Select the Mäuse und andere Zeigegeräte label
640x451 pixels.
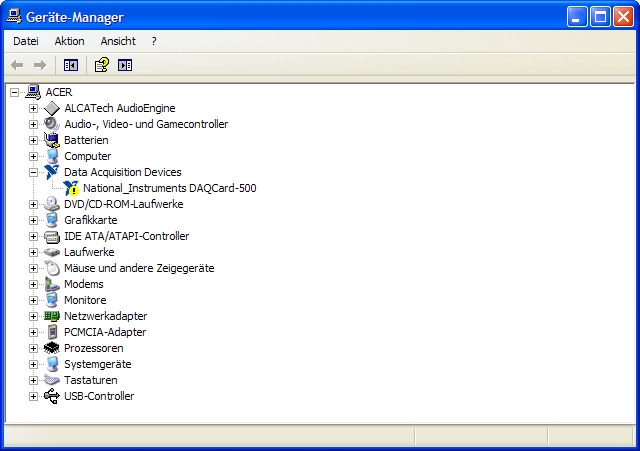pyautogui.click(x=139, y=268)
